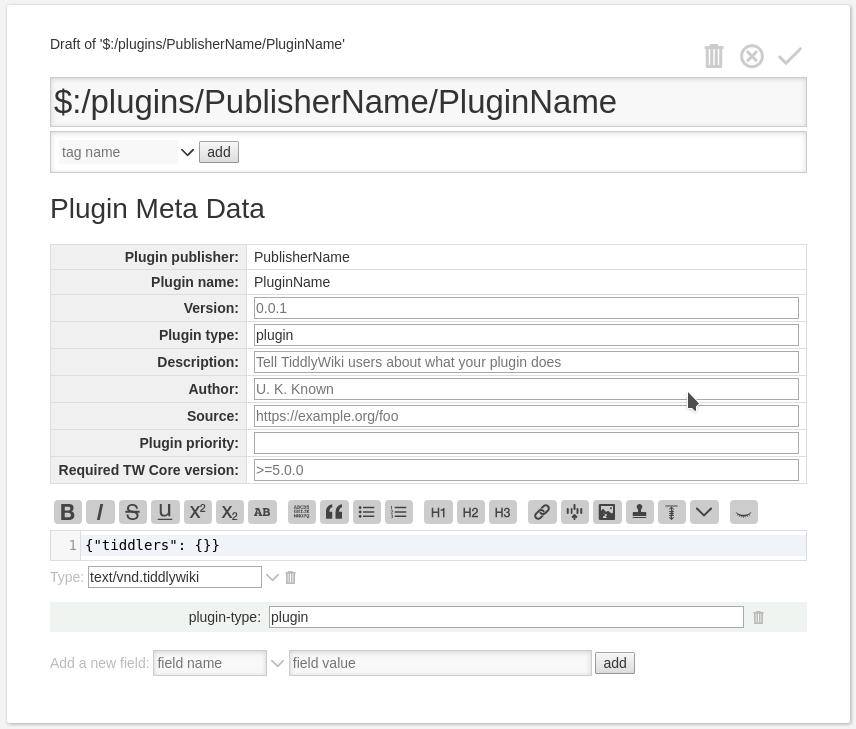856x729 pixels.
Task: Click the Source URL input field
Action: coord(526,416)
